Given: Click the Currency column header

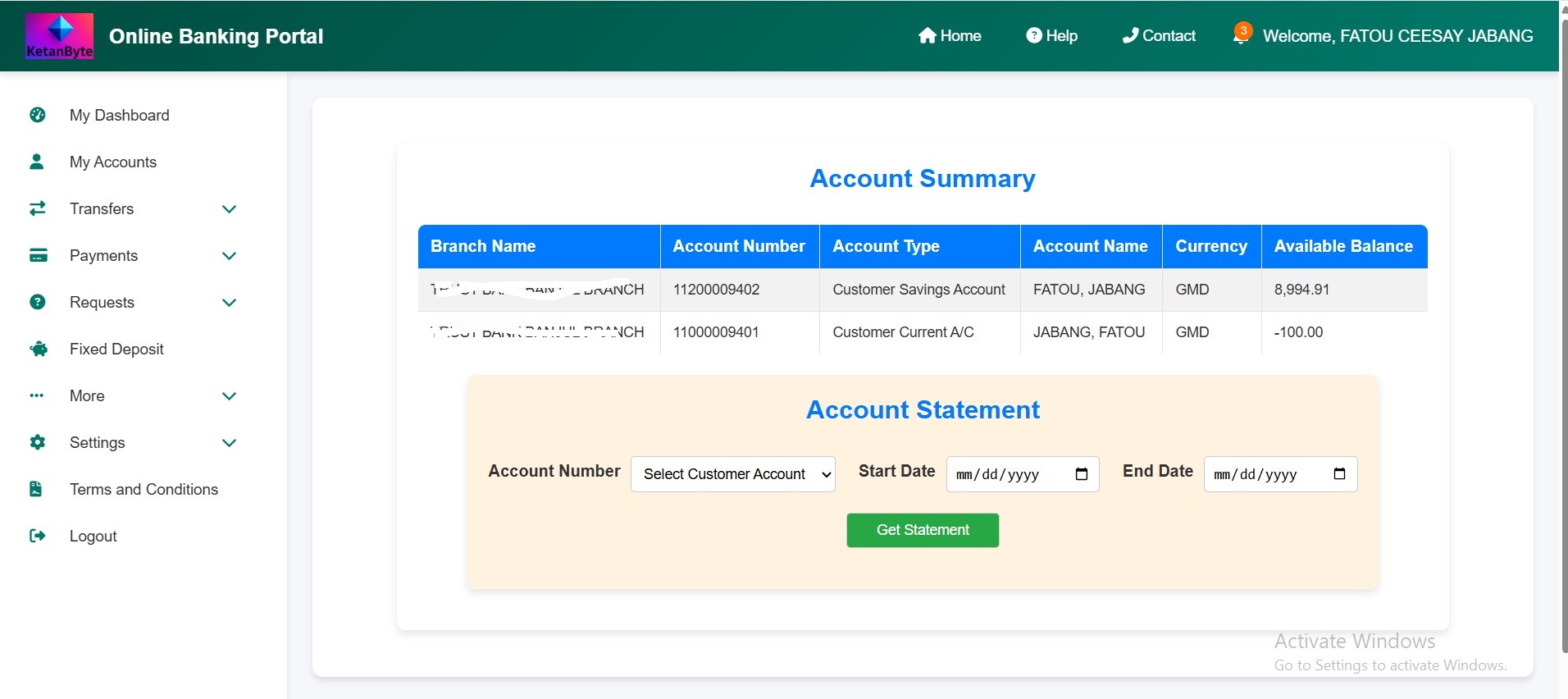Looking at the screenshot, I should 1211,246.
